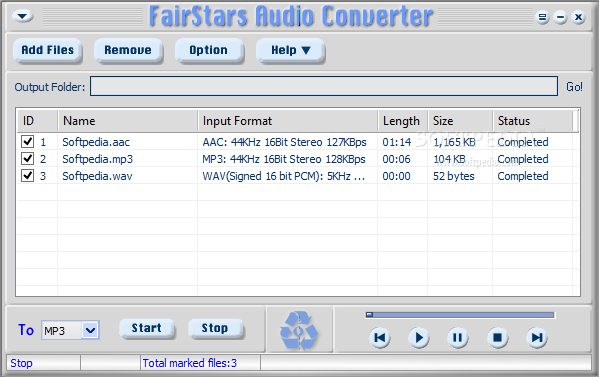Select the Softpedia.mp3 file name

click(97, 159)
